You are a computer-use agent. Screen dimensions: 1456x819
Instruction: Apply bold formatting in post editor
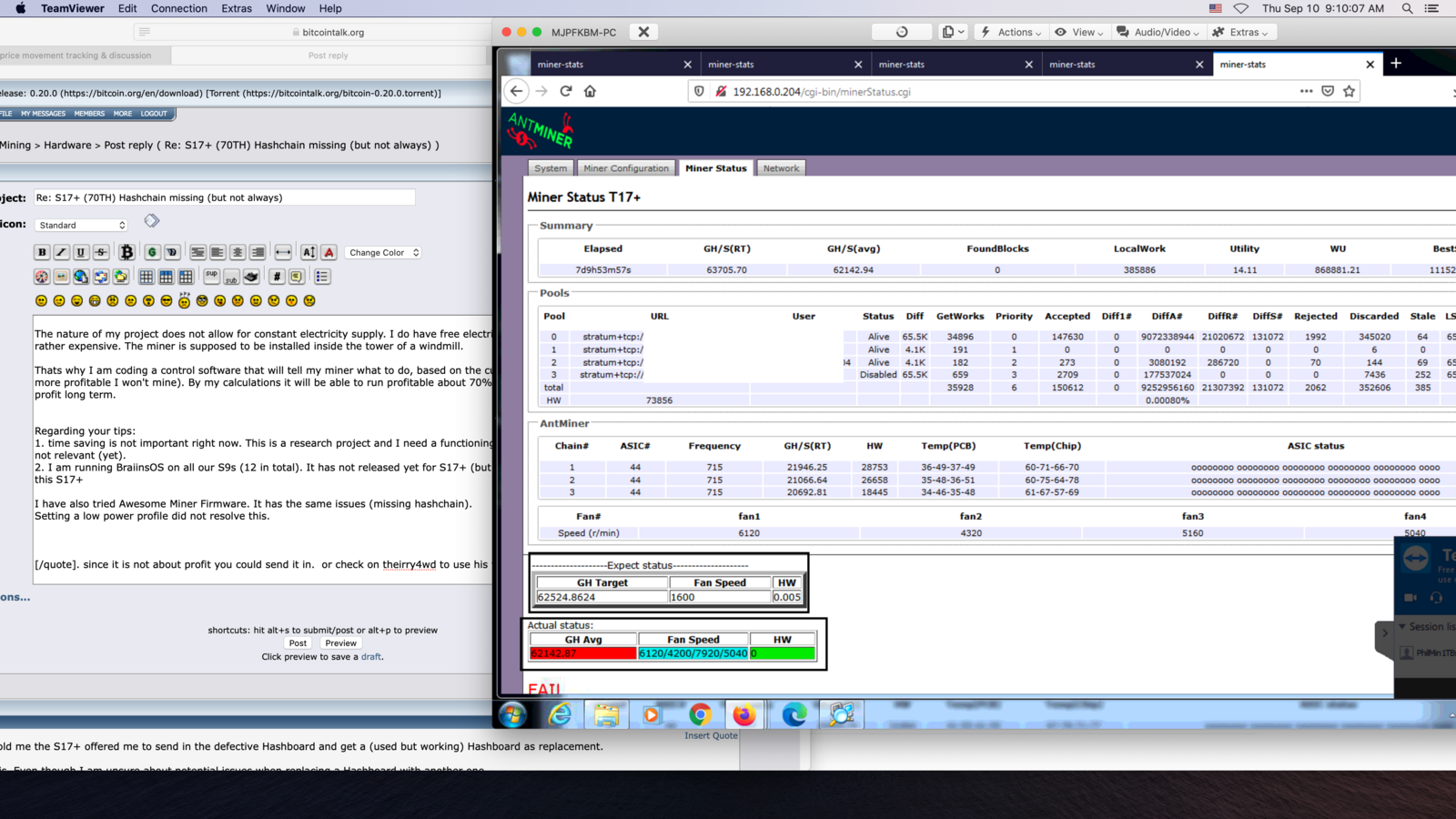tap(42, 252)
